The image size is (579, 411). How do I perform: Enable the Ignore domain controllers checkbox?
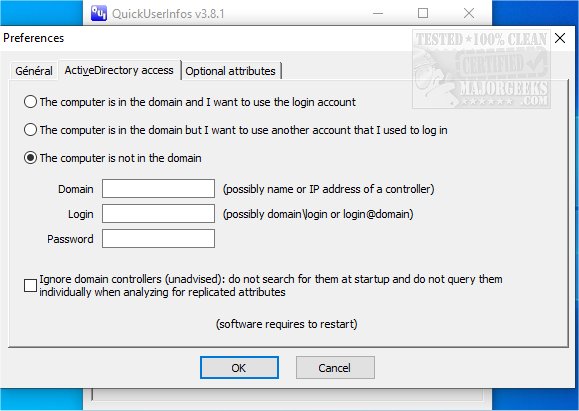coord(30,285)
